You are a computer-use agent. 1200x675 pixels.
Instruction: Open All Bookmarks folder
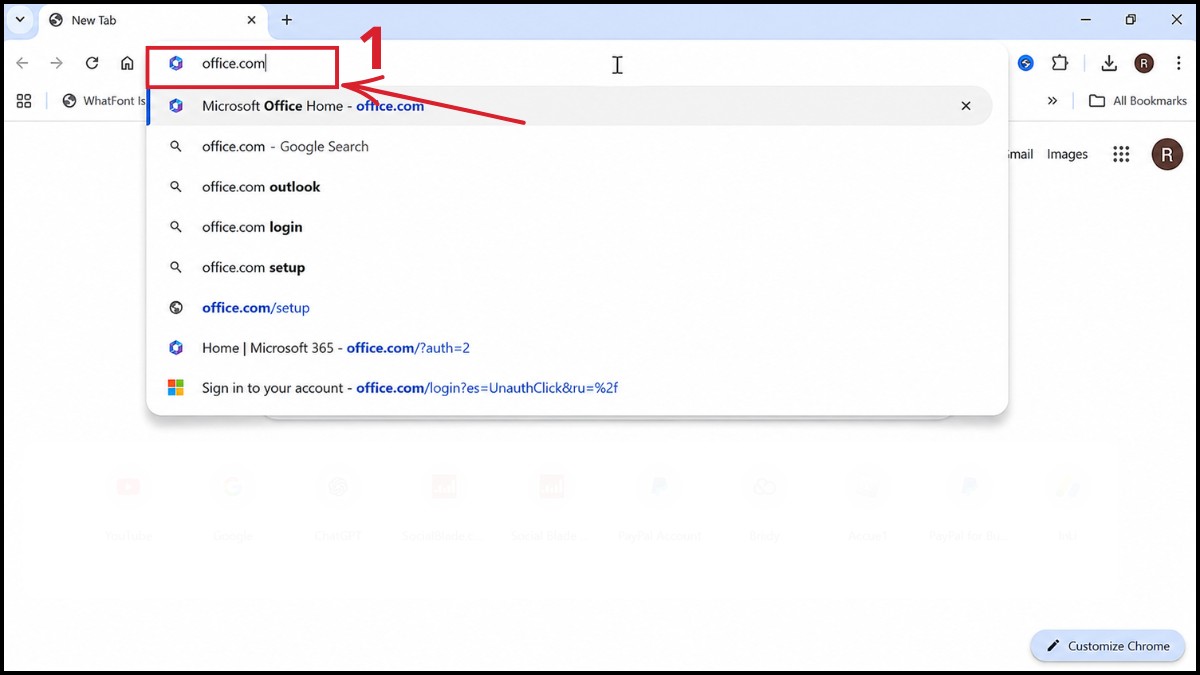pos(1138,101)
